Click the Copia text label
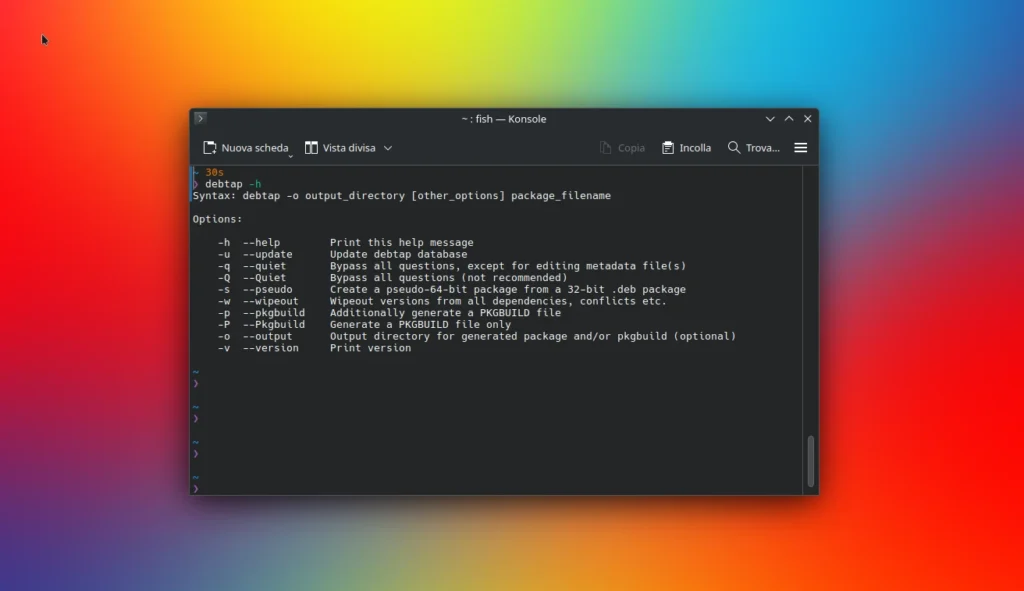The height and width of the screenshot is (591, 1024). pos(631,148)
